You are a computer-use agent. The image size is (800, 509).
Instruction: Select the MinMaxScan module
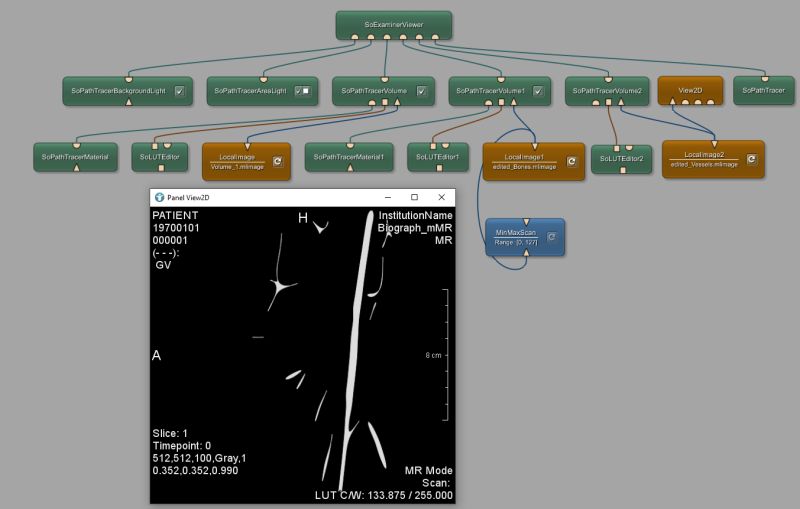(525, 237)
